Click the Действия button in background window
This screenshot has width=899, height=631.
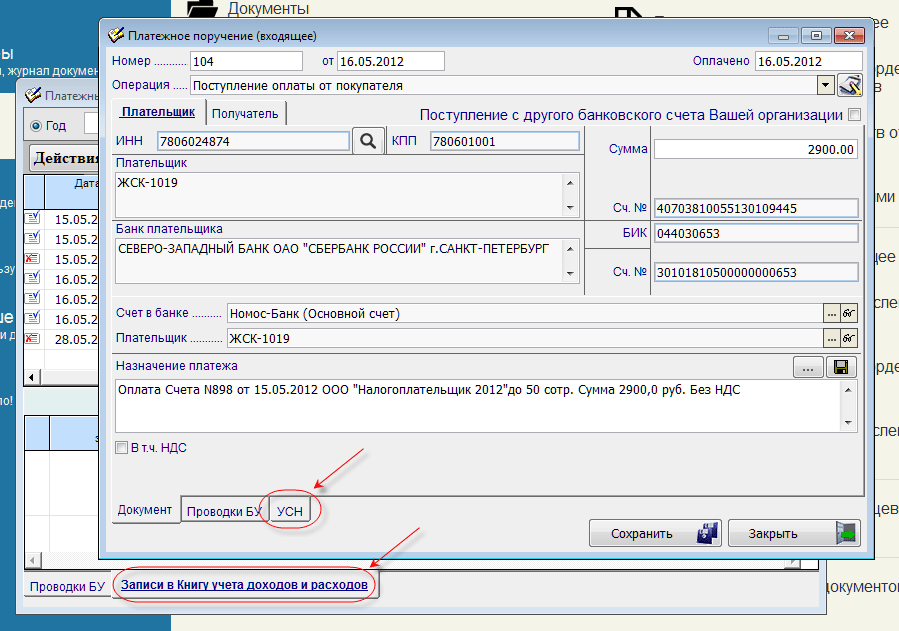pos(66,158)
